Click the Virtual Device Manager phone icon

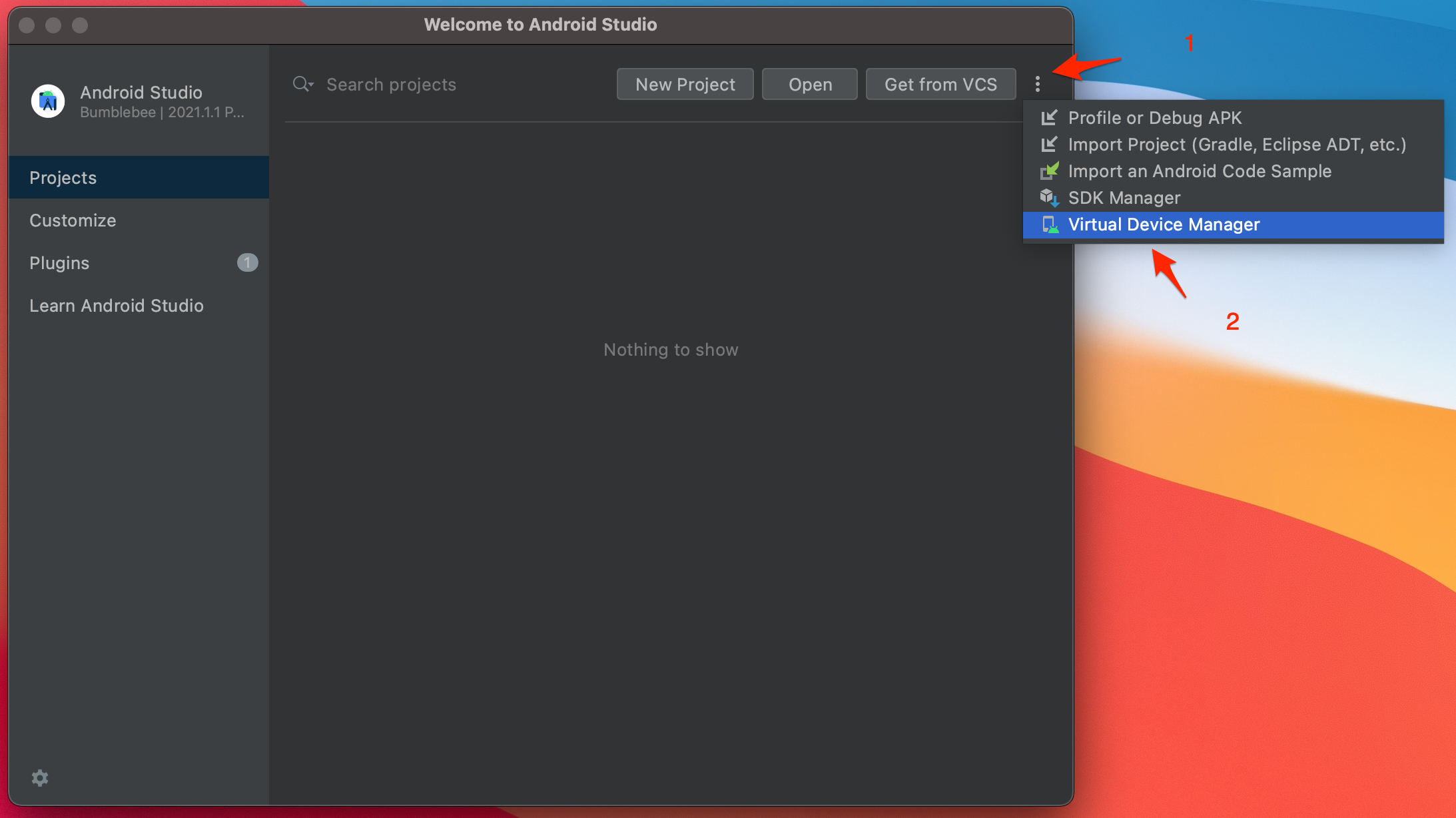click(1050, 224)
